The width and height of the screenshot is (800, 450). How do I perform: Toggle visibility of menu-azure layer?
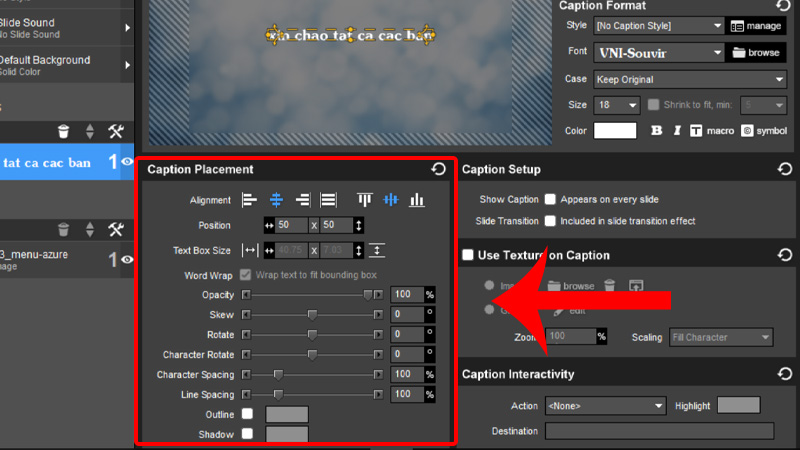coord(127,259)
